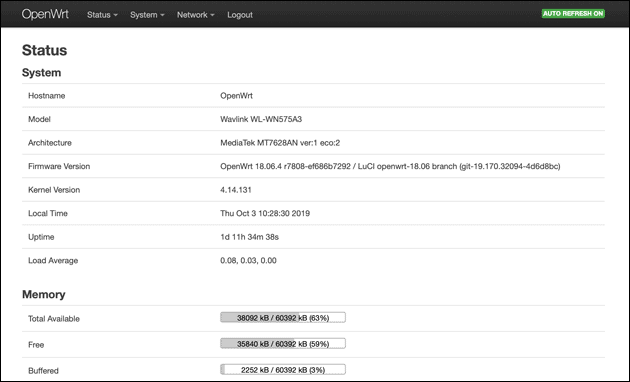
Task: Click the Local Time value
Action: point(265,213)
